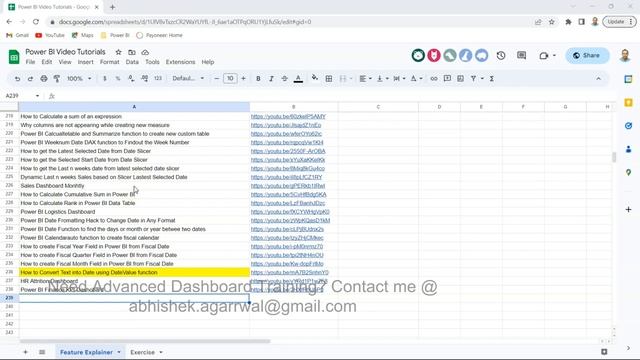Open the Borders tool
Image resolution: width=640 pixels, height=360 pixels.
329,78
